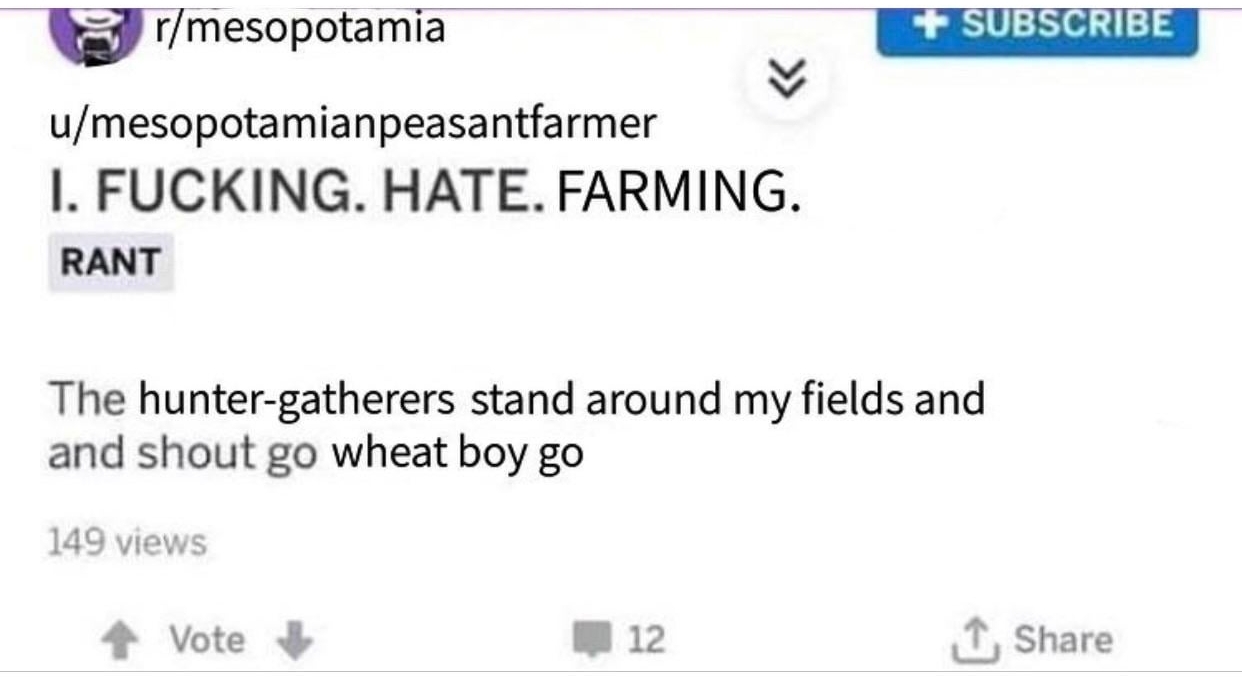Click the share arrow icon

tap(973, 640)
